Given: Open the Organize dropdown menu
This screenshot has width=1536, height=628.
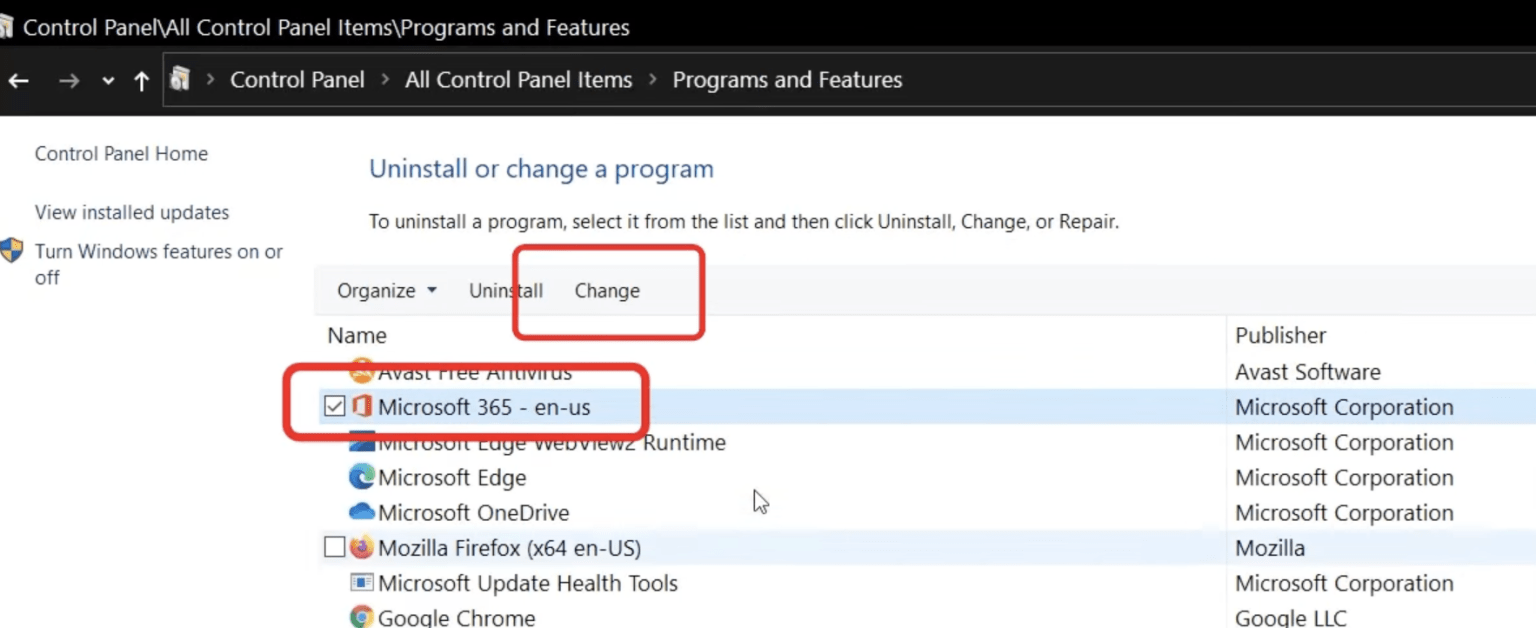Looking at the screenshot, I should click(387, 291).
